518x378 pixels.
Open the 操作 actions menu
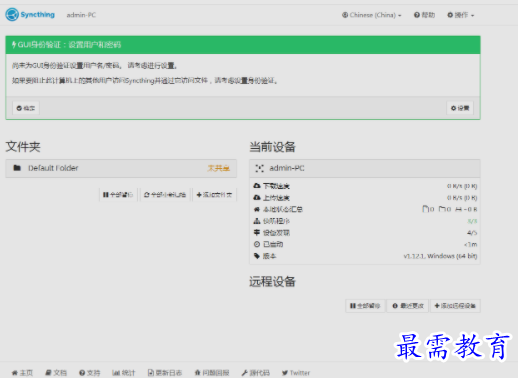click(461, 15)
